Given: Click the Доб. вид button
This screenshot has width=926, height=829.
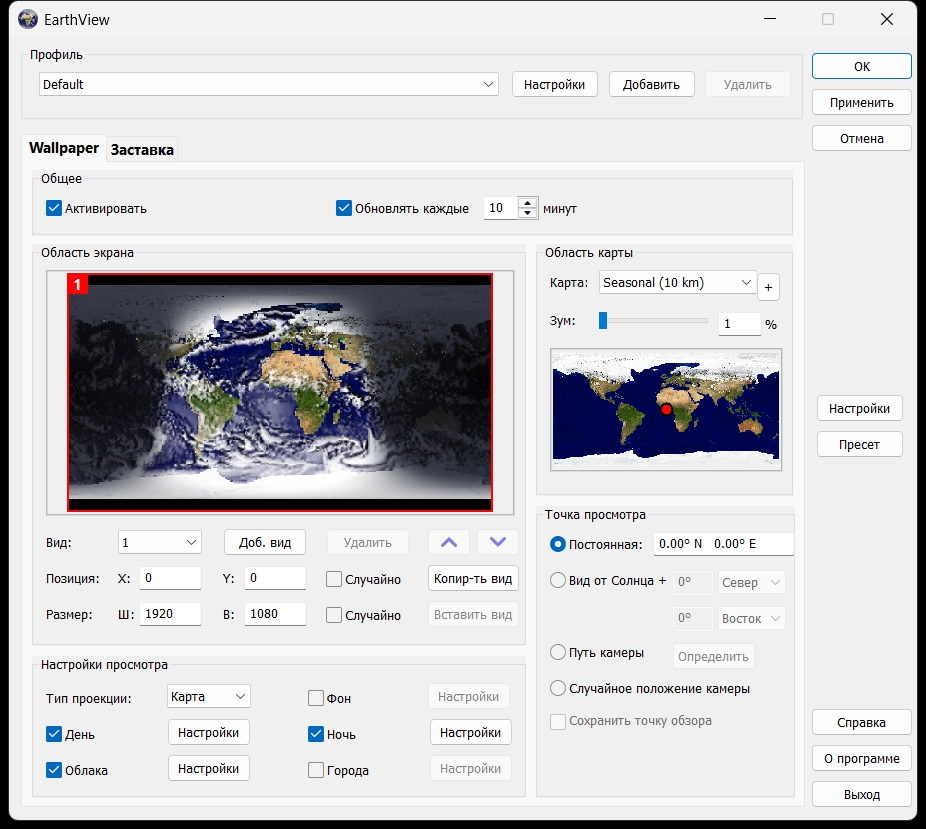Looking at the screenshot, I should click(x=265, y=542).
